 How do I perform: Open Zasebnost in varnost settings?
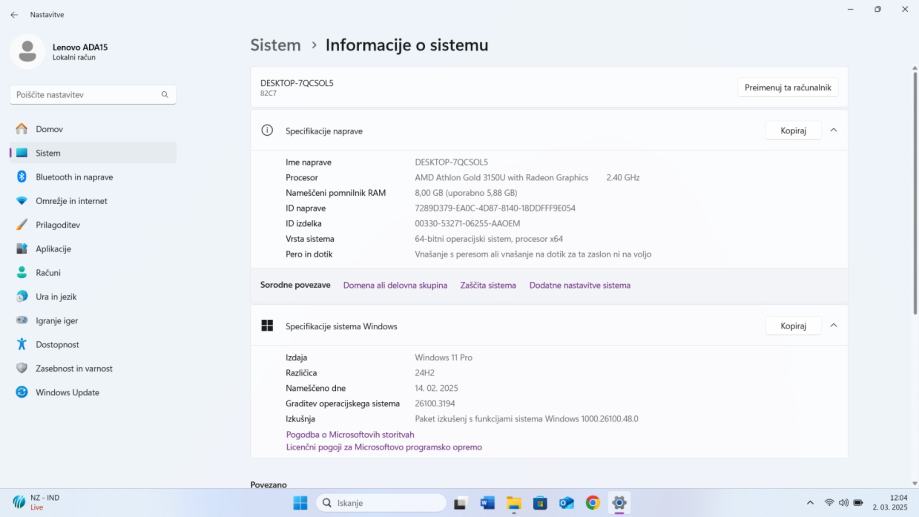coord(93,369)
